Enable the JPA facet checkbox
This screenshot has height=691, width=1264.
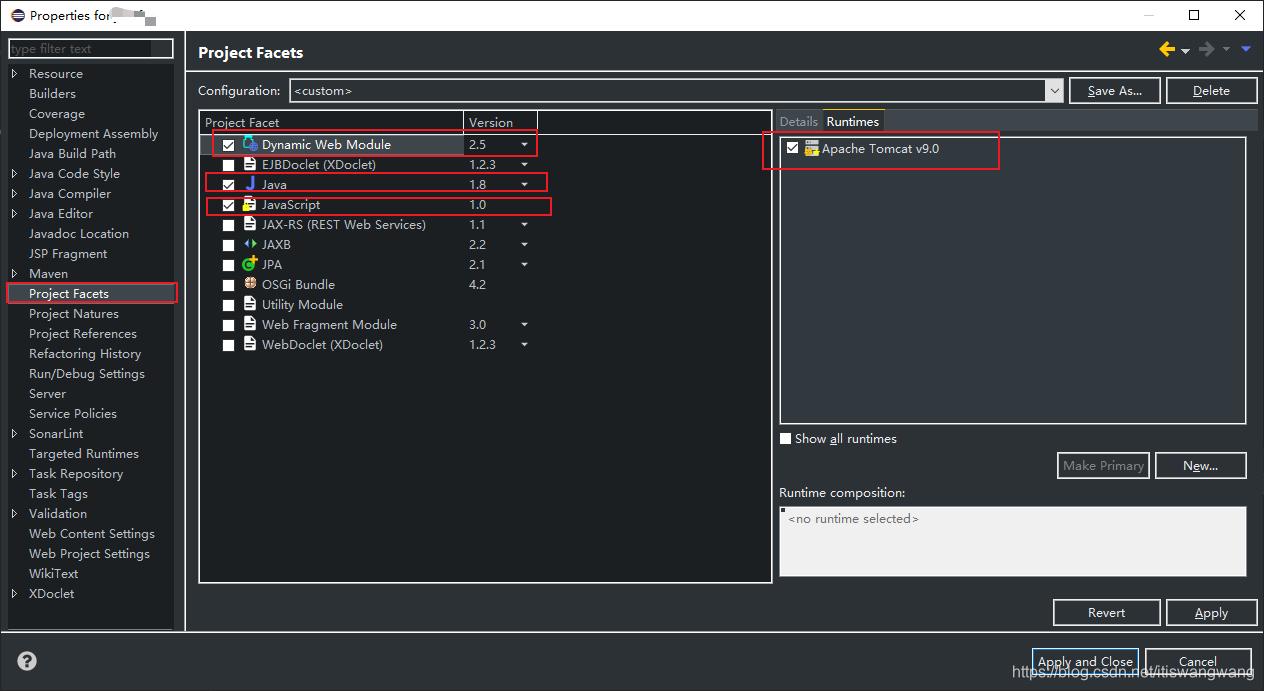[x=228, y=265]
